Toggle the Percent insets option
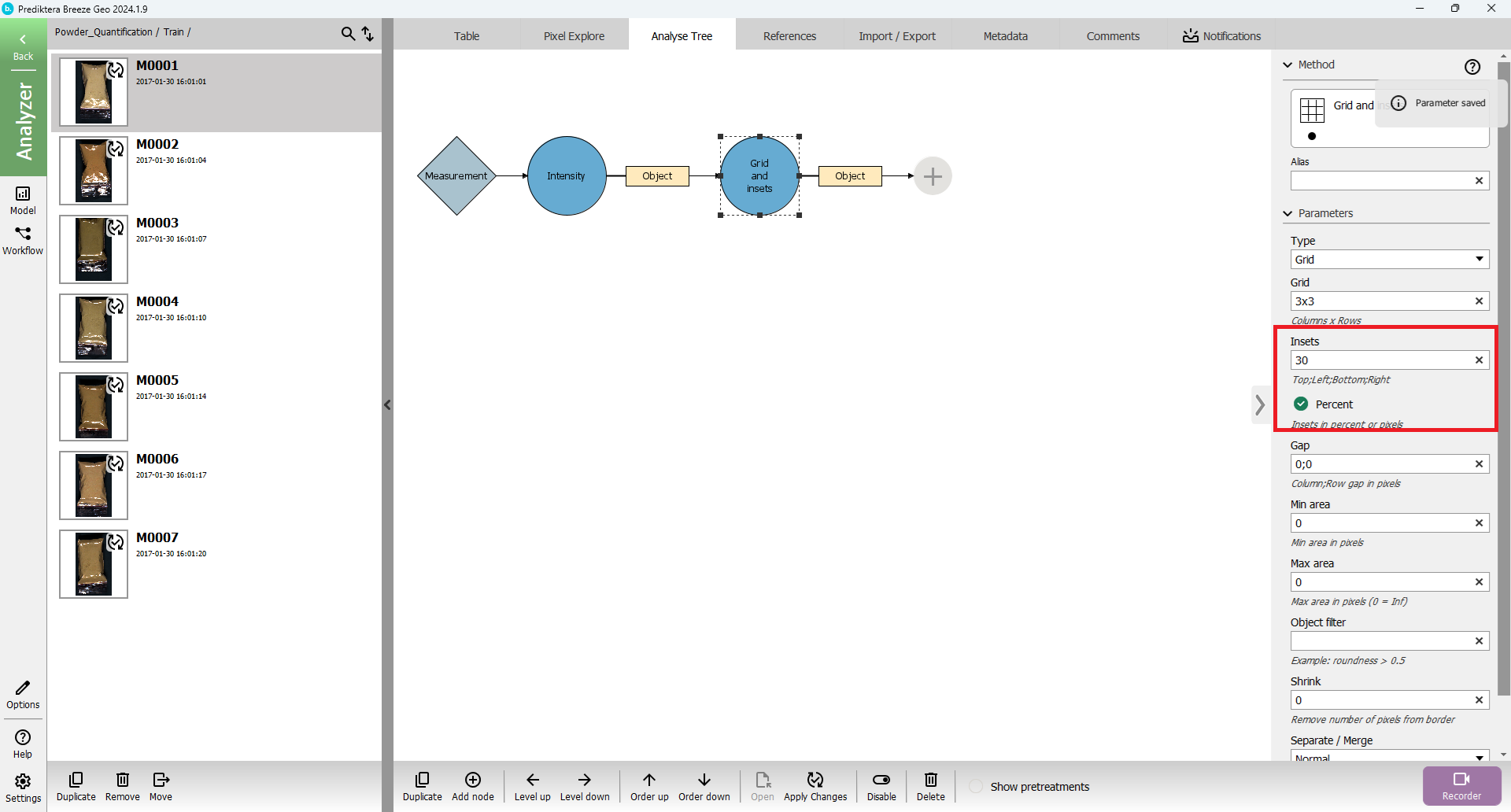The height and width of the screenshot is (812, 1511). pyautogui.click(x=1301, y=404)
